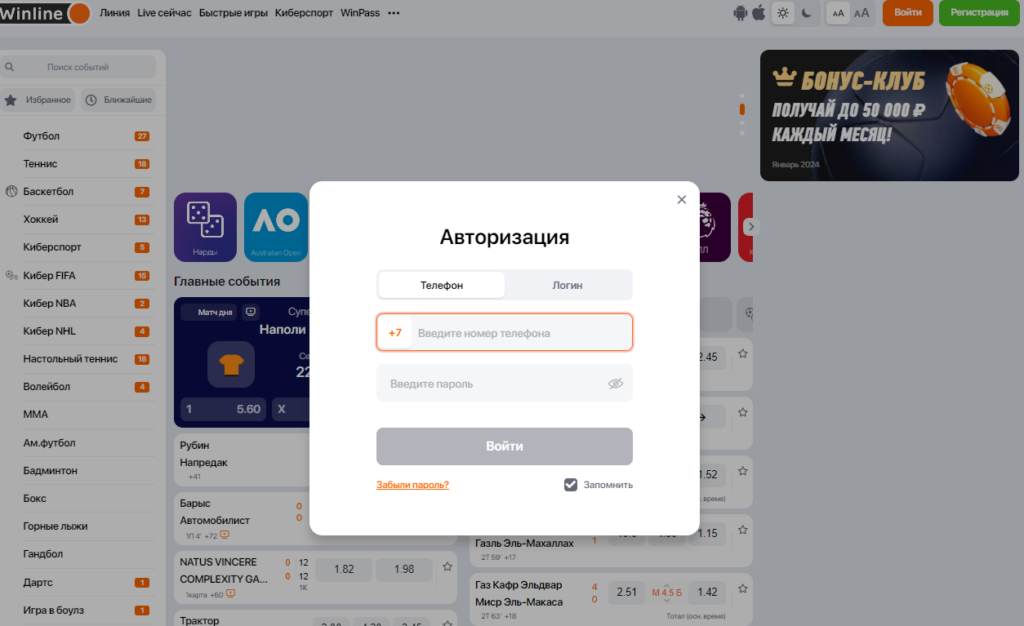Open WinPass menu item
This screenshot has height=626, width=1024.
pyautogui.click(x=360, y=13)
